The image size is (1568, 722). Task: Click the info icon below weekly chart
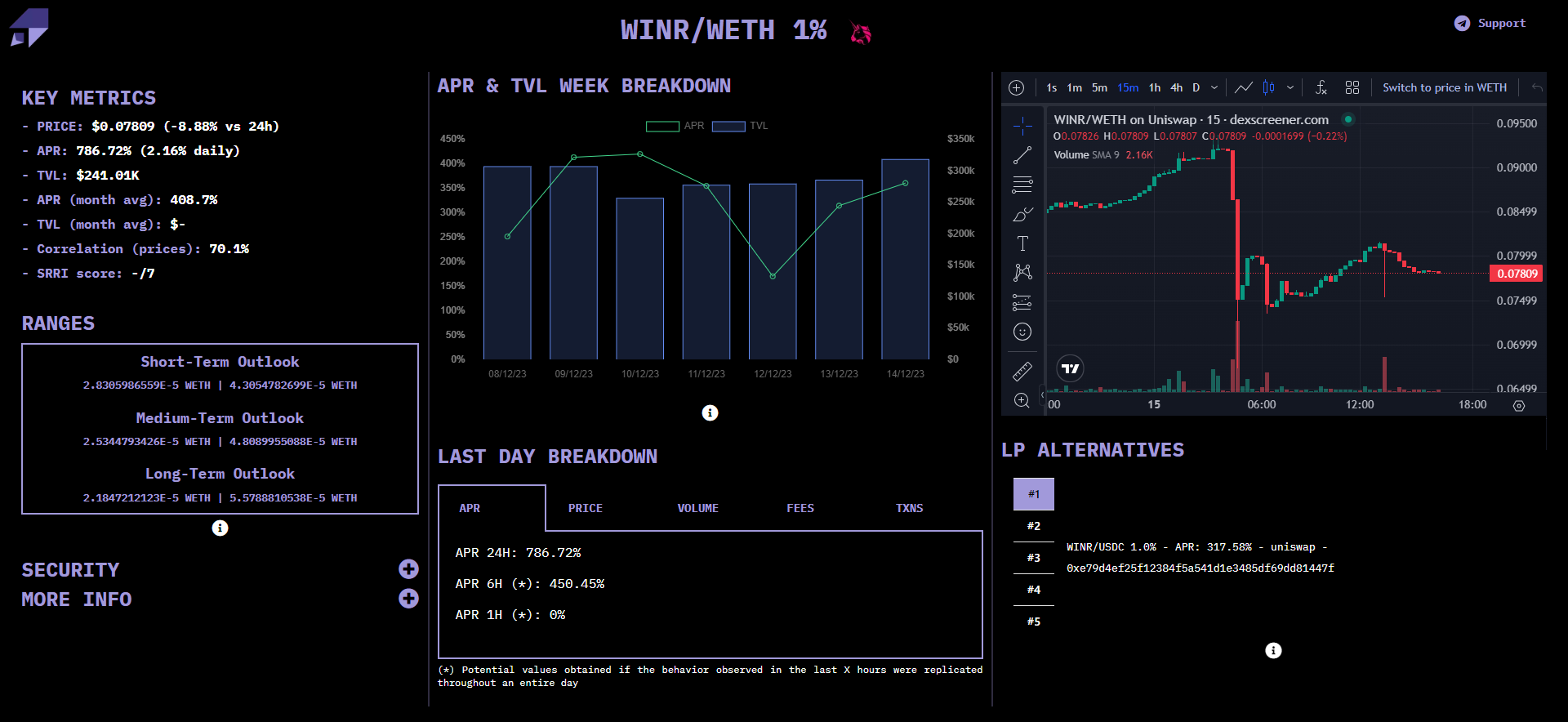coord(710,412)
